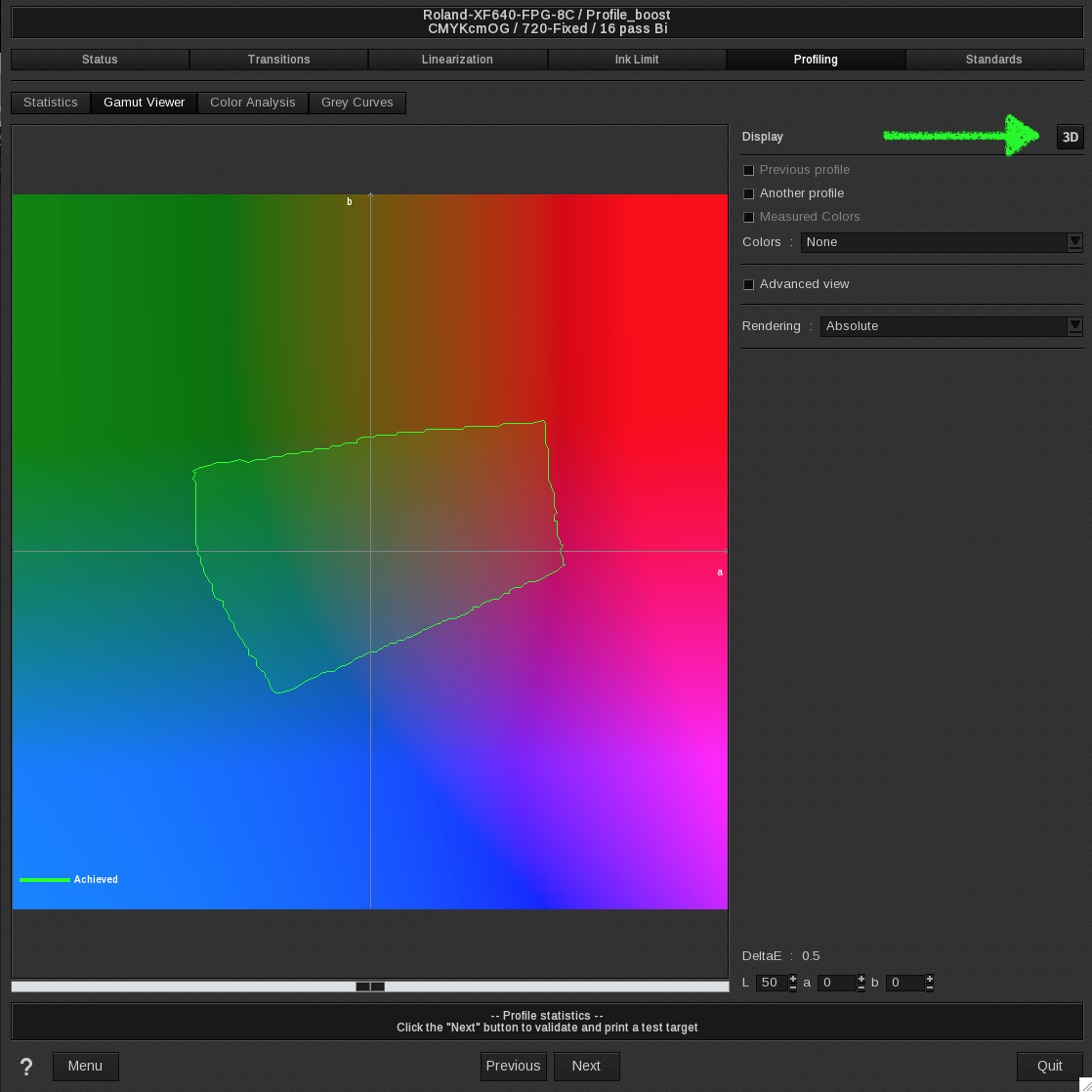Enable the Previous profile display
1092x1092 pixels.
coord(748,170)
